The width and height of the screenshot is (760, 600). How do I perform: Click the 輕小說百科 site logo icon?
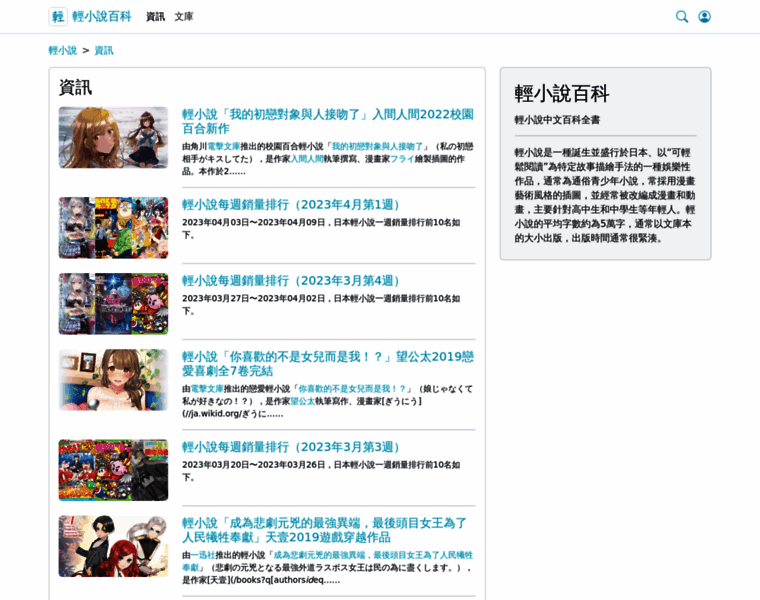(x=58, y=16)
